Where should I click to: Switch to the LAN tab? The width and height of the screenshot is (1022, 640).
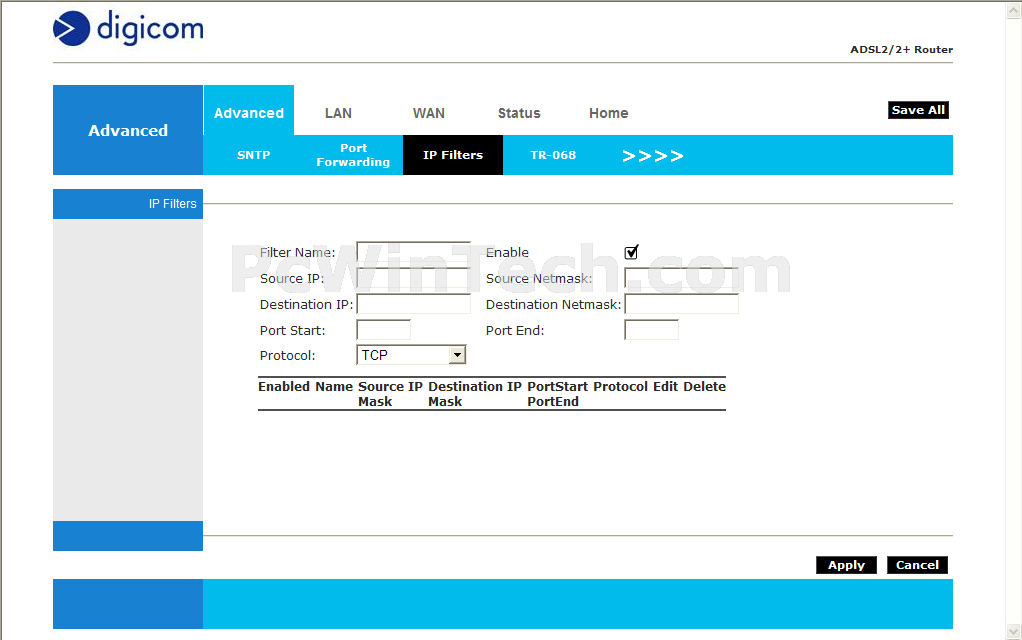338,113
